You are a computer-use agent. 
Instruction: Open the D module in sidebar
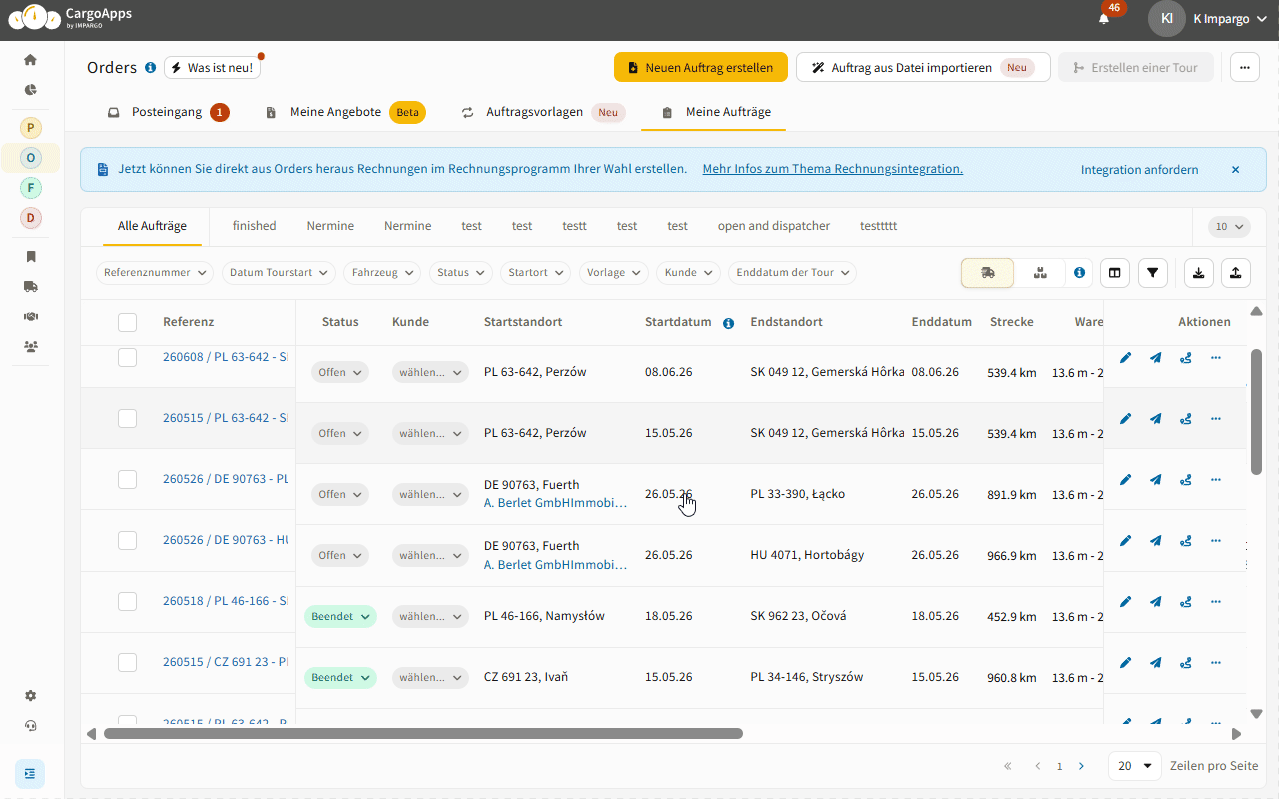click(x=31, y=218)
